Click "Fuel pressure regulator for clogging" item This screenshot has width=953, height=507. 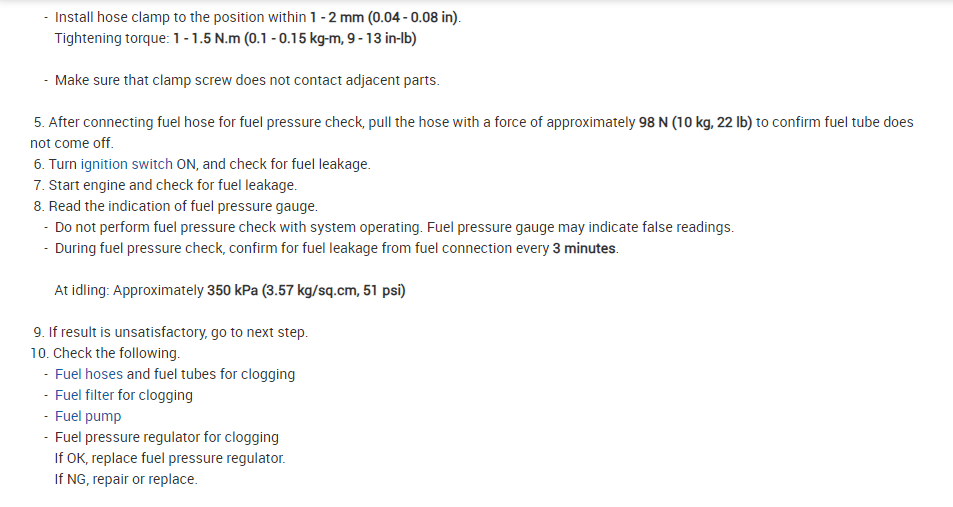167,437
